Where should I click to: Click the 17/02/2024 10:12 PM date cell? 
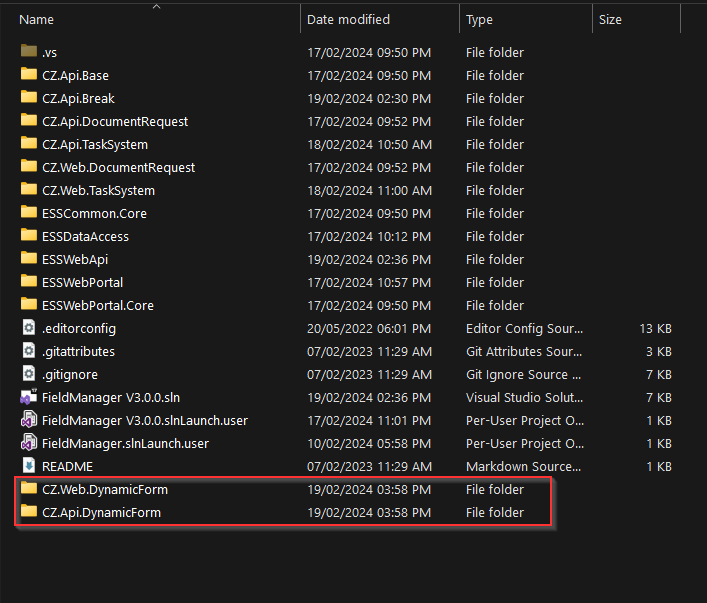(369, 236)
